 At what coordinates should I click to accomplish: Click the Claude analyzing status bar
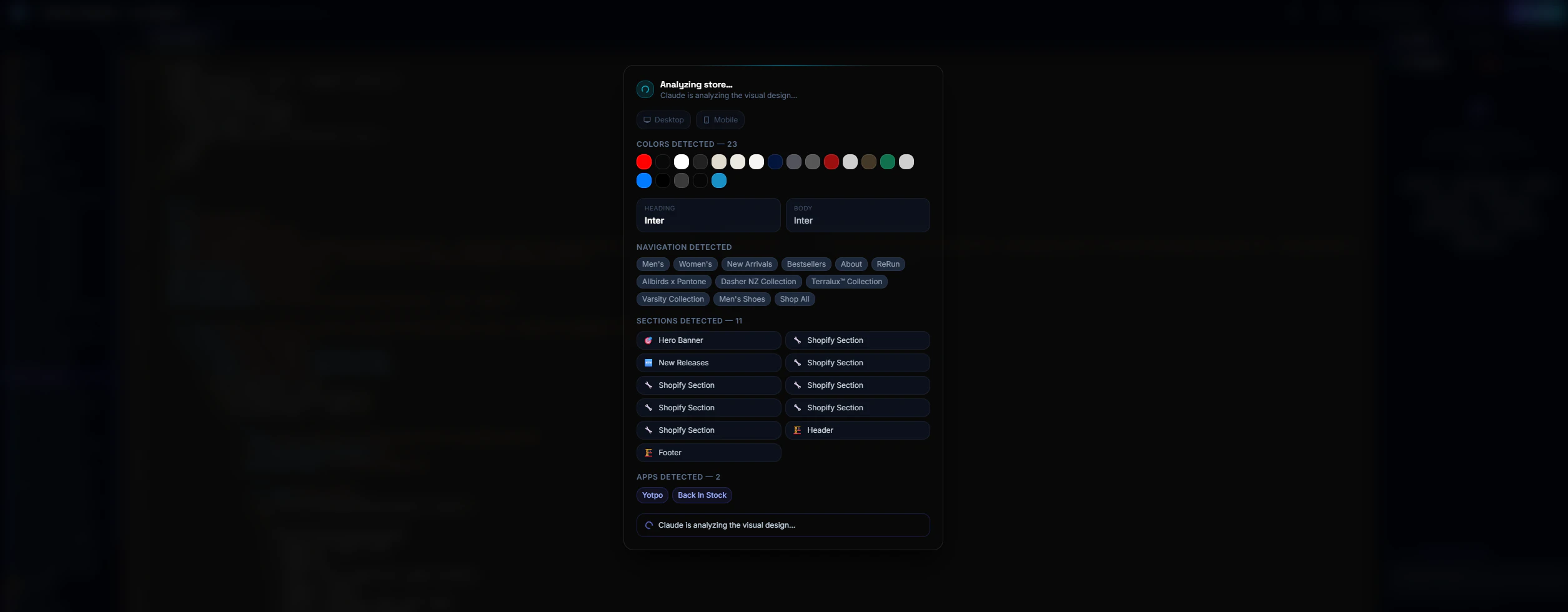coord(783,525)
